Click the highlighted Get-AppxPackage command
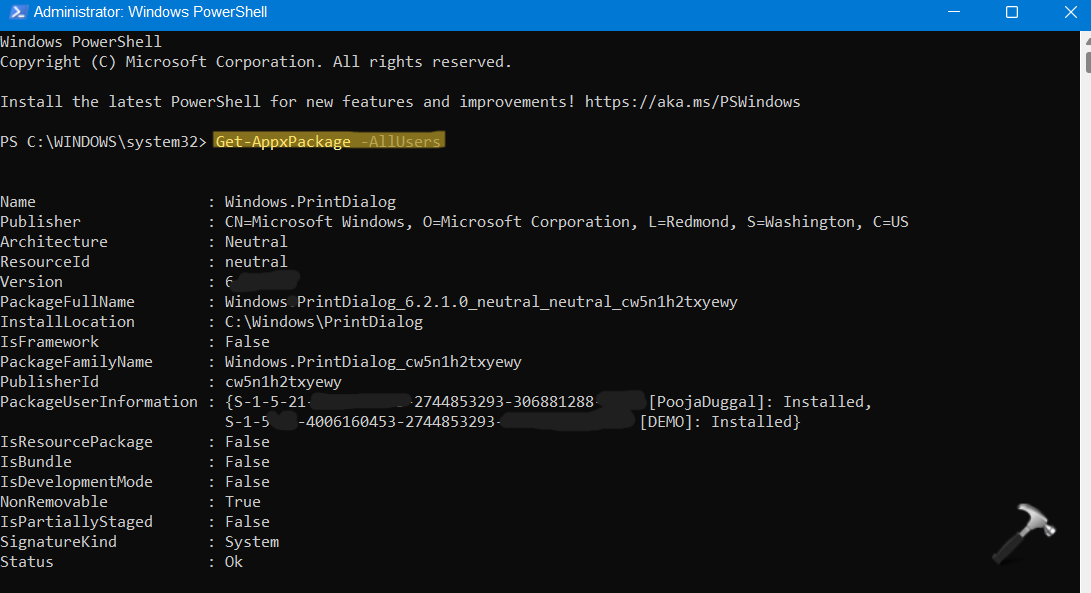The width and height of the screenshot is (1091, 593). click(282, 142)
